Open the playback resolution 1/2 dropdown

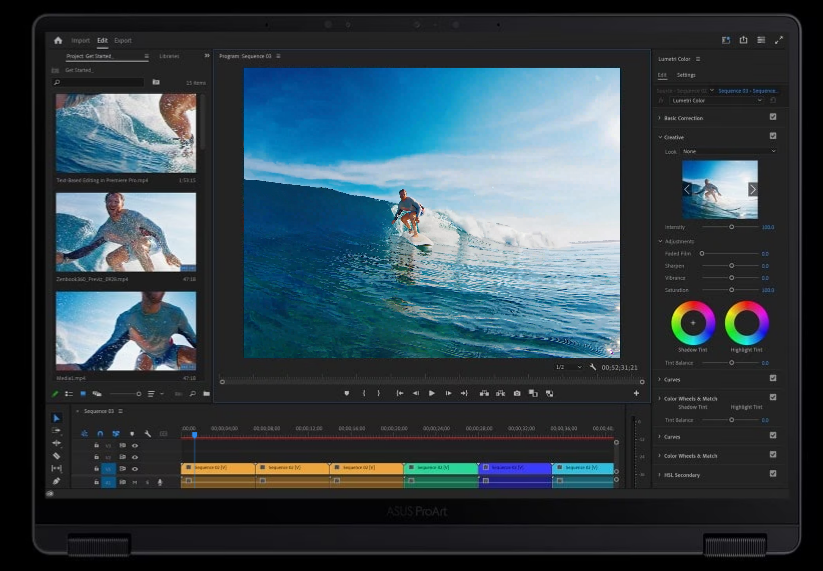point(569,367)
